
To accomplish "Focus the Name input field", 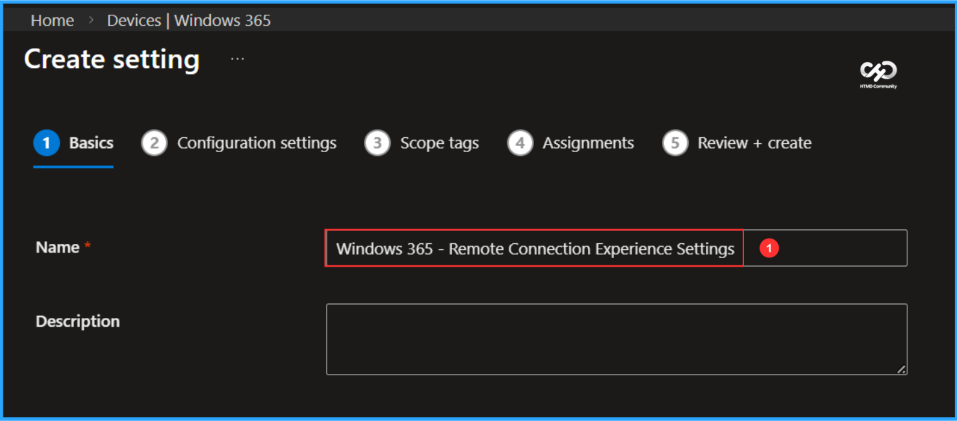I will [616, 248].
